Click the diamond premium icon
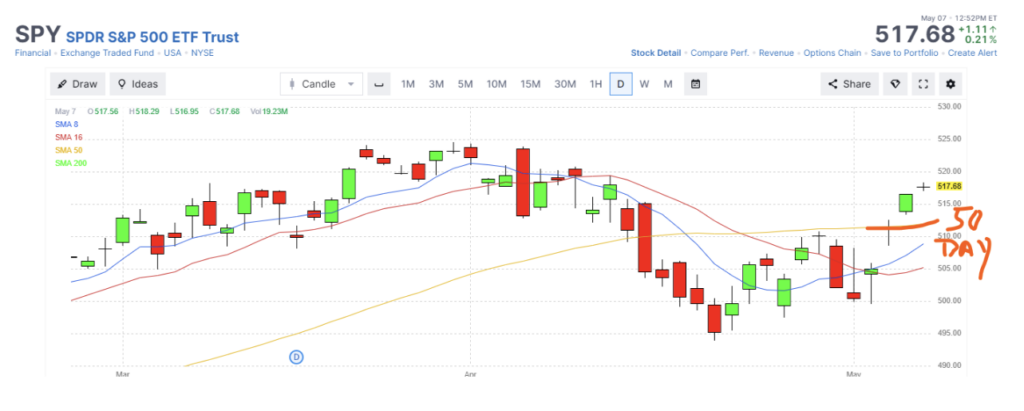Viewport: 1024px width, 411px height. [895, 84]
